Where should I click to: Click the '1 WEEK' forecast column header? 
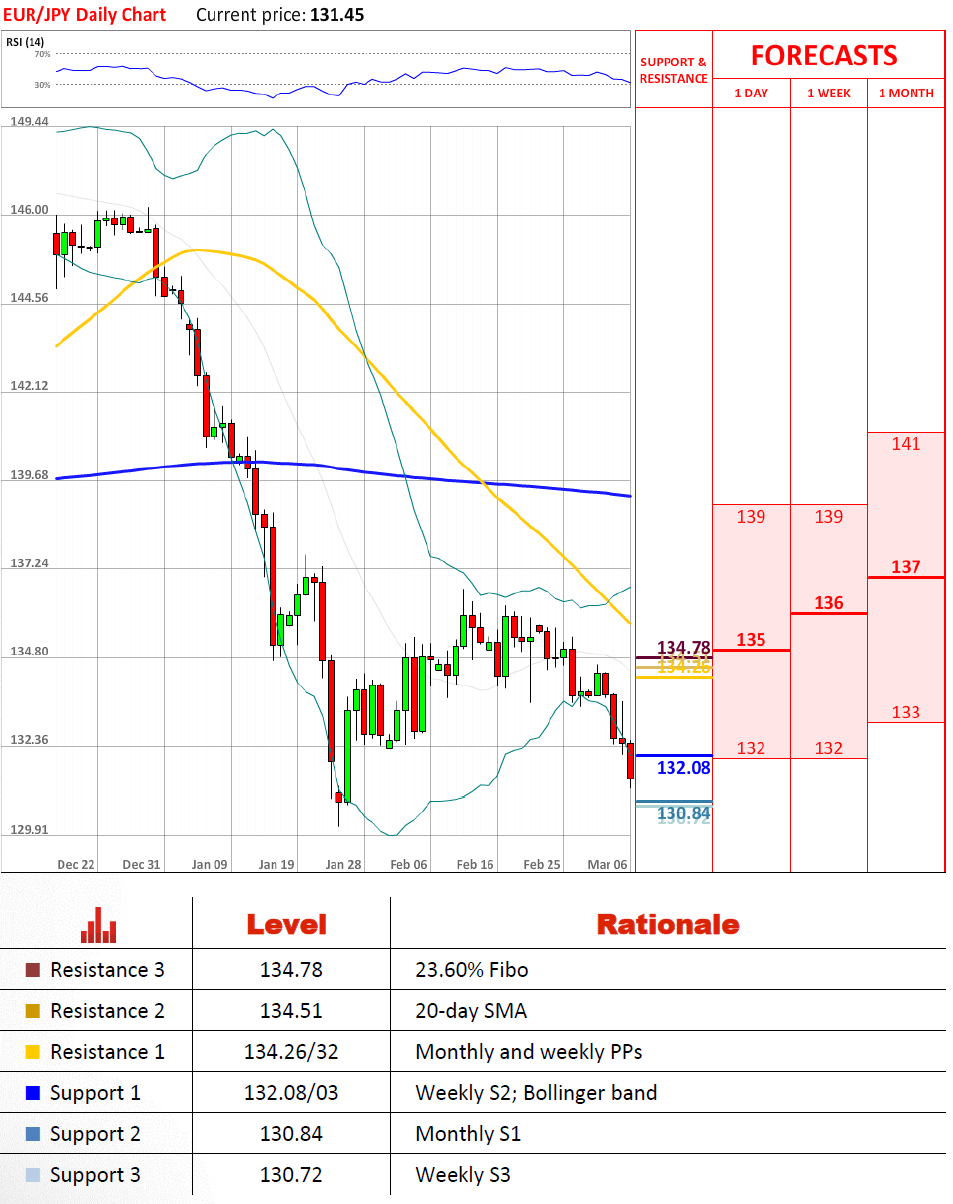[829, 93]
